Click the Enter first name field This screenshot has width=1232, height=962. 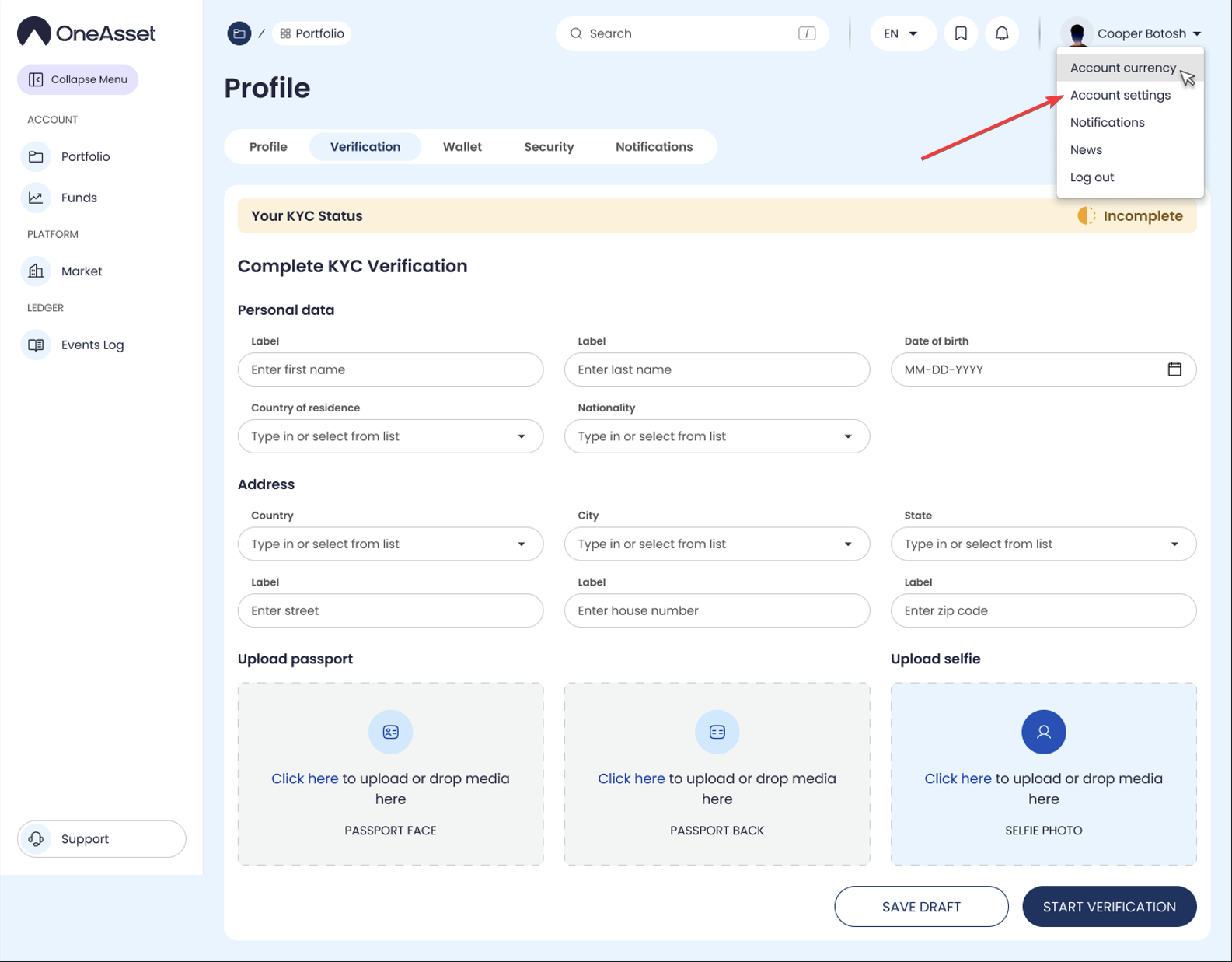[390, 369]
